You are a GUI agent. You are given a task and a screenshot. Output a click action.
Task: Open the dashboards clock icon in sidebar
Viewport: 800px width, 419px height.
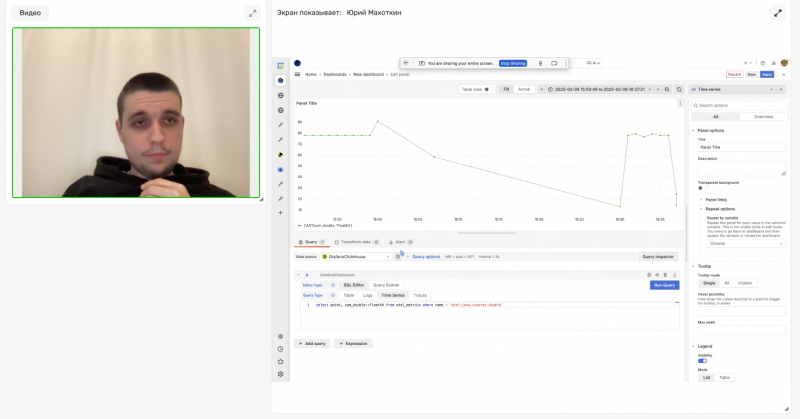tap(281, 349)
